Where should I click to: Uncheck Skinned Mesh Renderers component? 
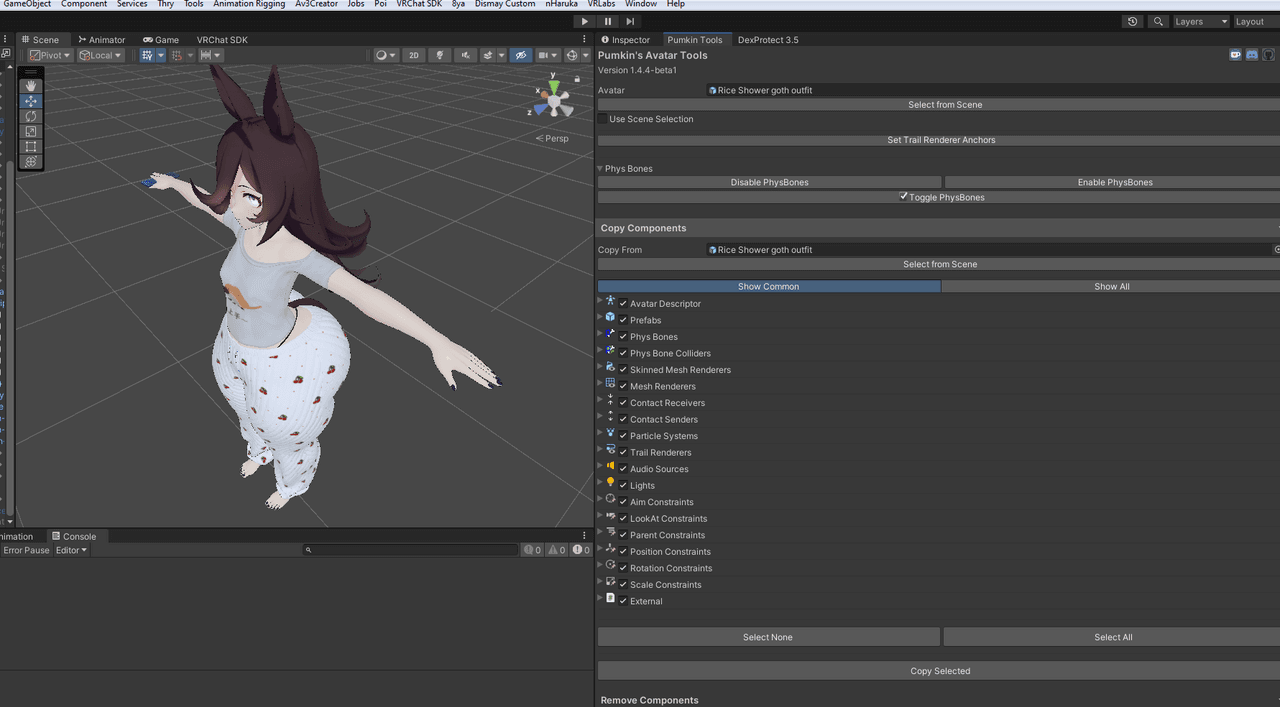[x=623, y=370]
